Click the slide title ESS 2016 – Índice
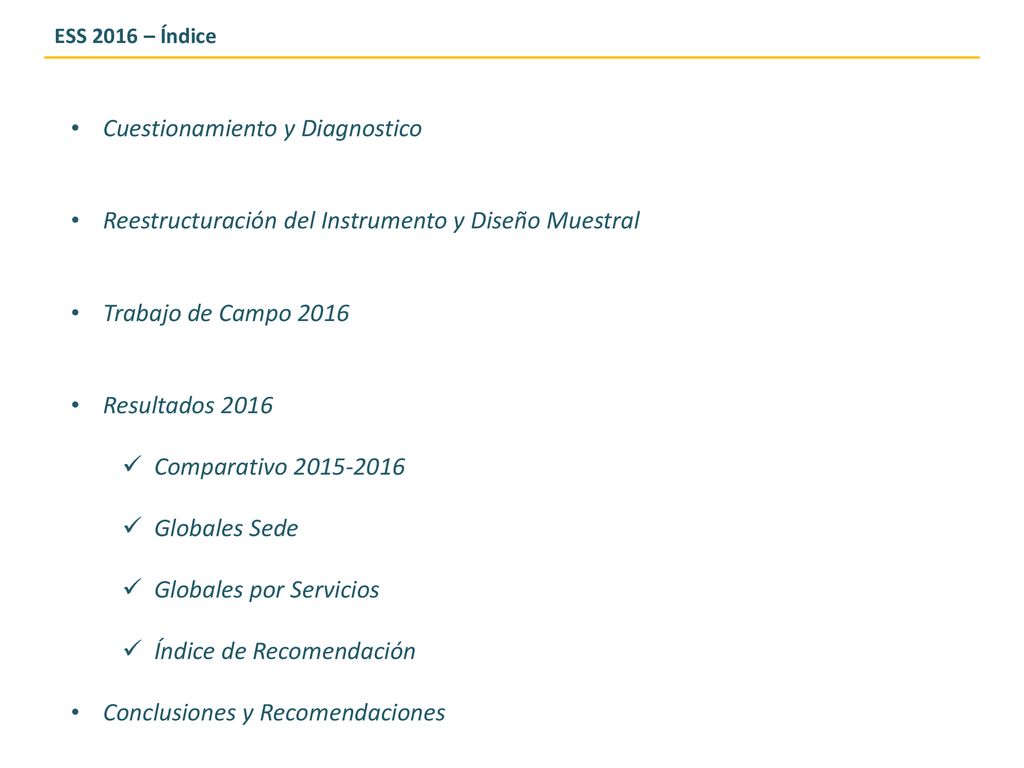This screenshot has height=768, width=1024. pos(135,36)
